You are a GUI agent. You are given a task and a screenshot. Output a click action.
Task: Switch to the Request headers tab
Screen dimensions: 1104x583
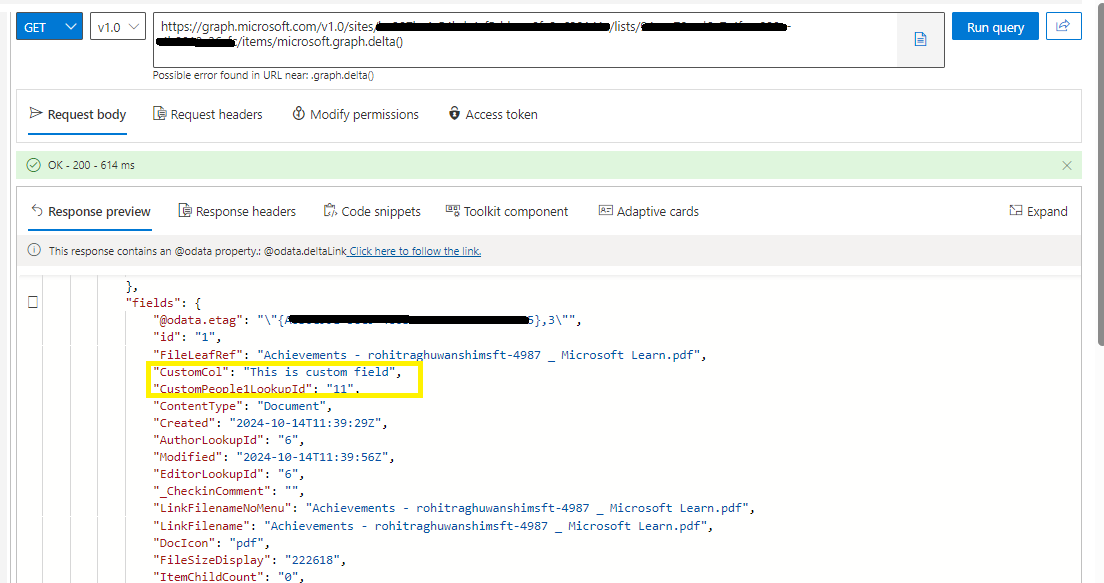(x=208, y=114)
